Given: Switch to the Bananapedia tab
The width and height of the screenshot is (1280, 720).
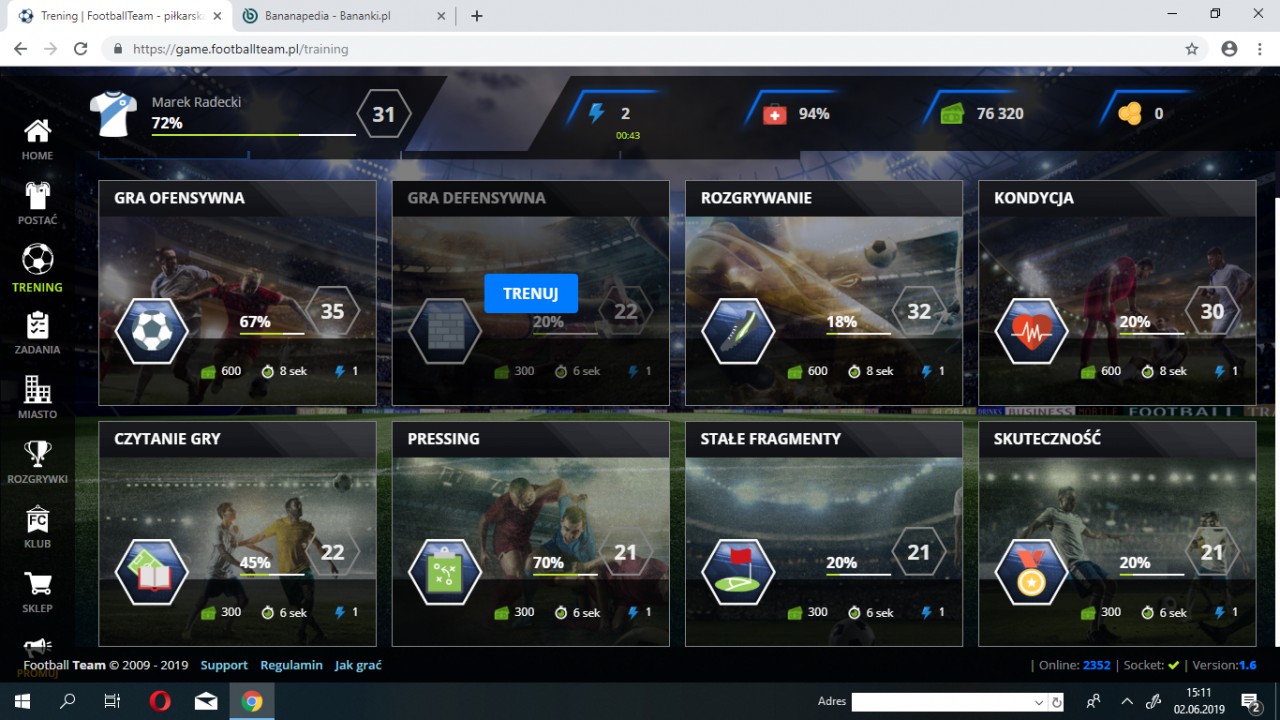Looking at the screenshot, I should (342, 16).
